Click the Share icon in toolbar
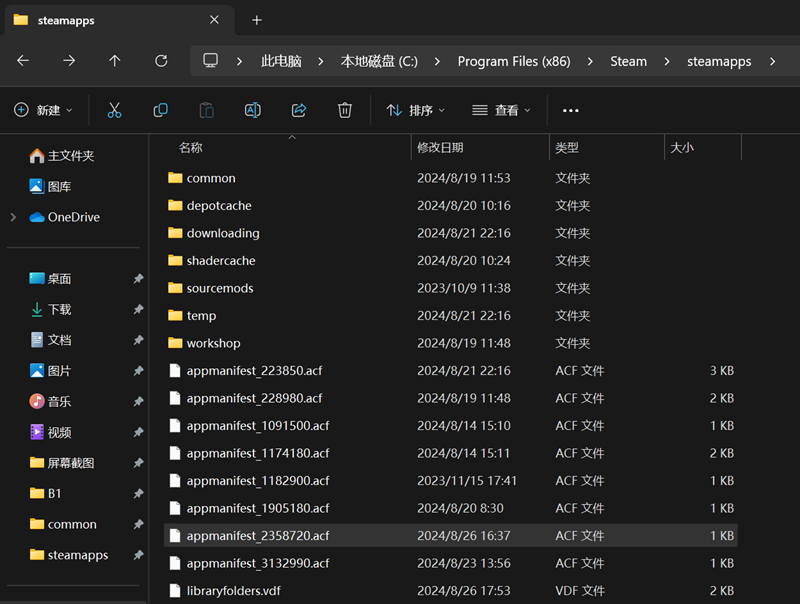The width and height of the screenshot is (800, 604). [x=299, y=110]
